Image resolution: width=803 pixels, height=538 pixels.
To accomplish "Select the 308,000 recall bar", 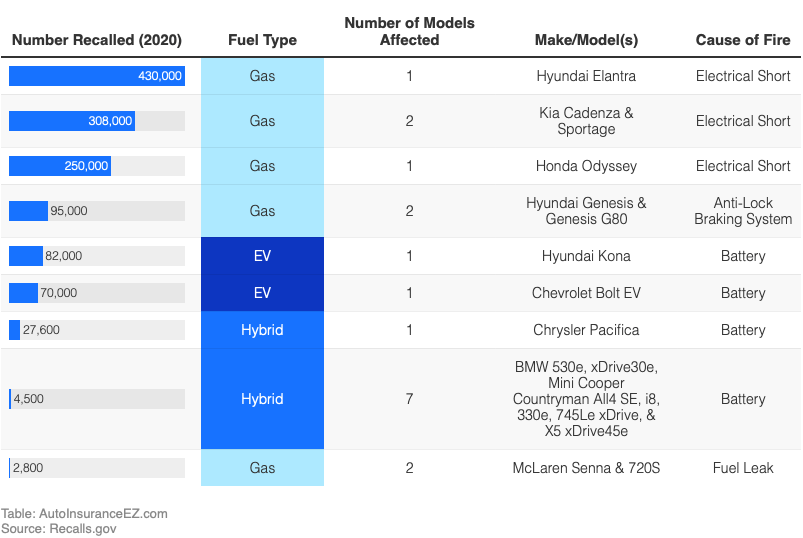I will (x=72, y=121).
